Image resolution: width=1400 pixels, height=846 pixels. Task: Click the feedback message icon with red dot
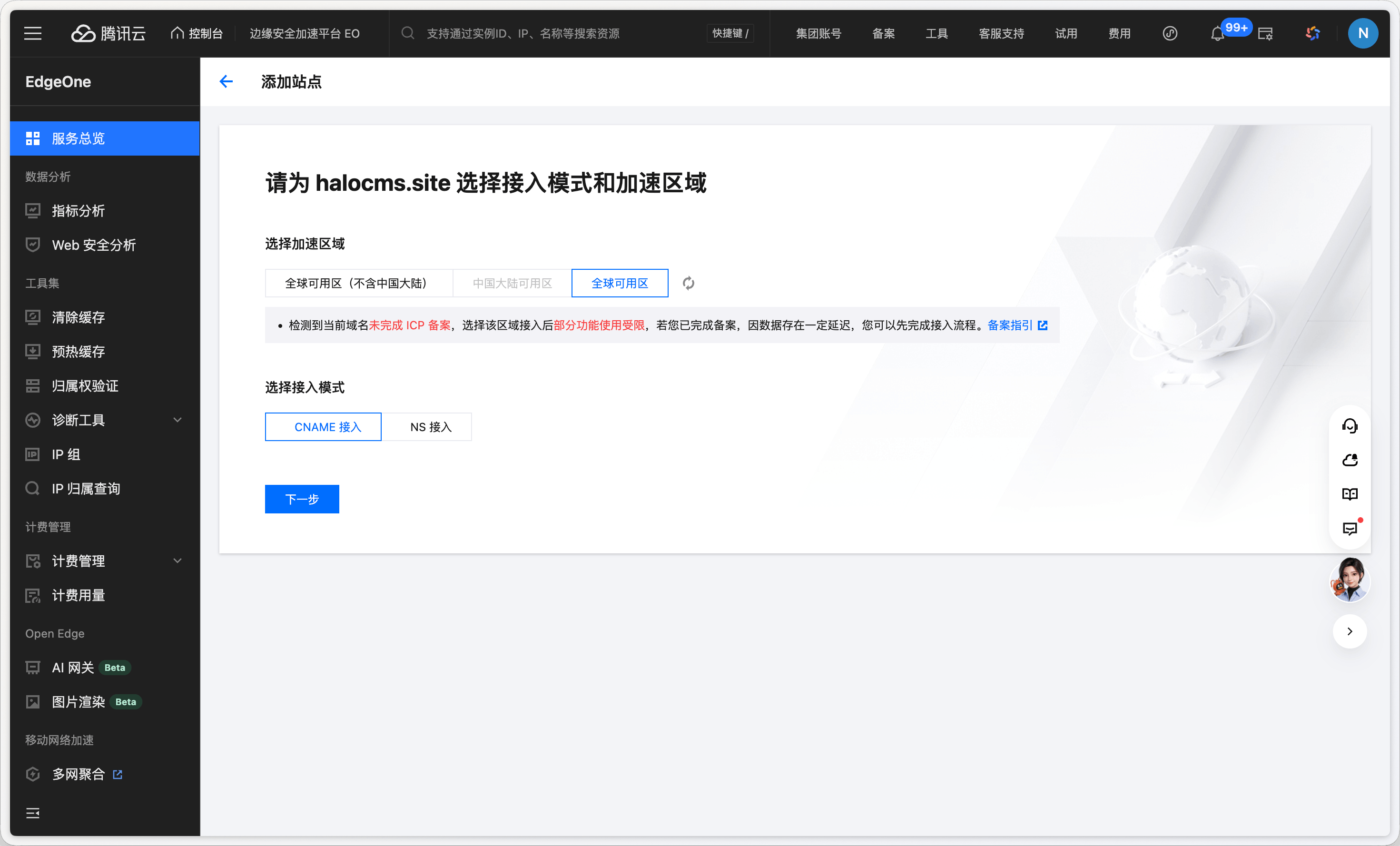tap(1350, 529)
